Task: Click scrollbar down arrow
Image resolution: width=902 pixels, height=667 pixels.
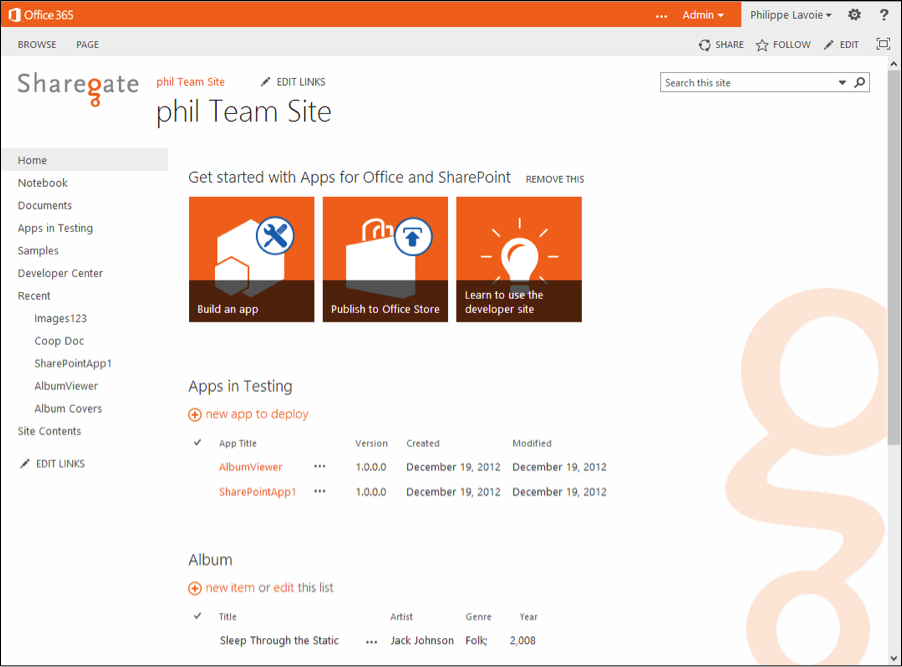Action: point(893,658)
